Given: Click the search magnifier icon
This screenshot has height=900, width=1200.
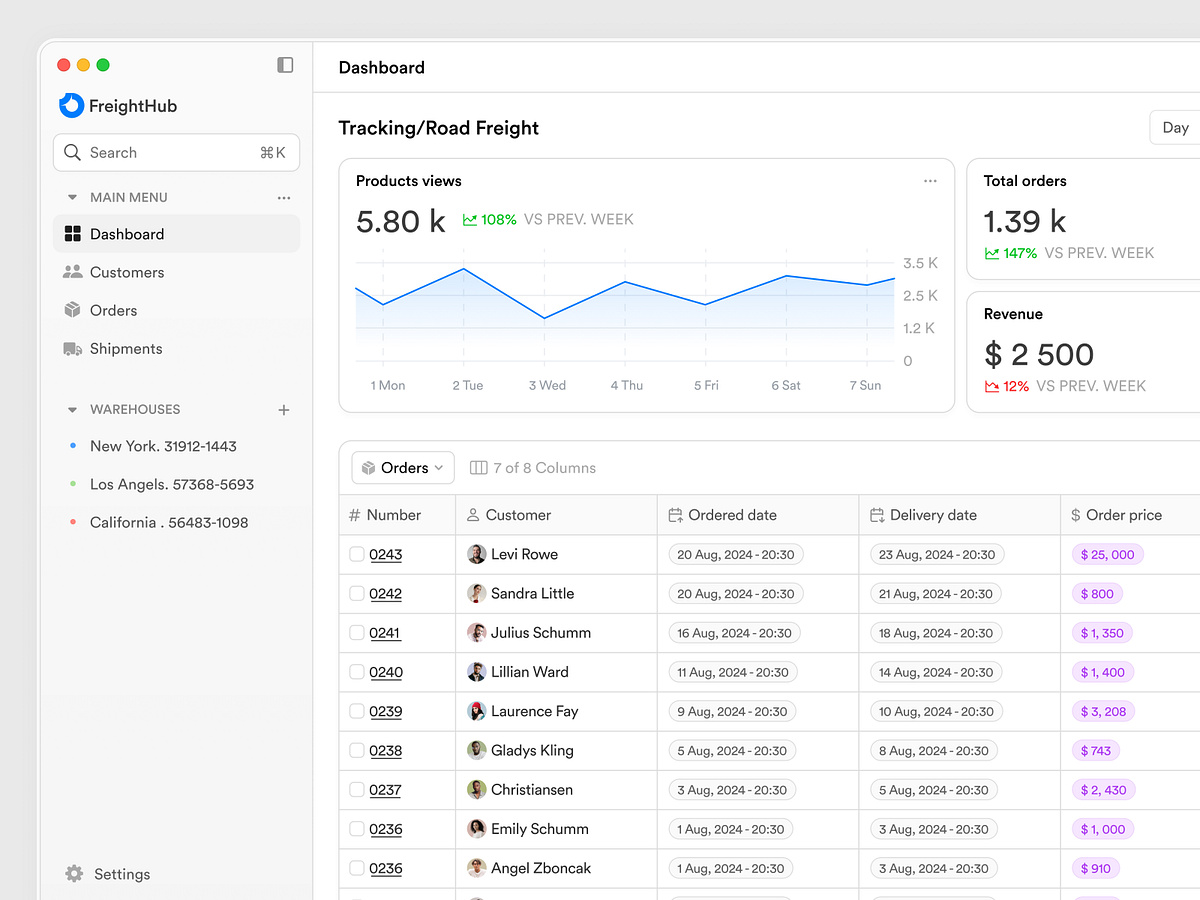Looking at the screenshot, I should [72, 152].
